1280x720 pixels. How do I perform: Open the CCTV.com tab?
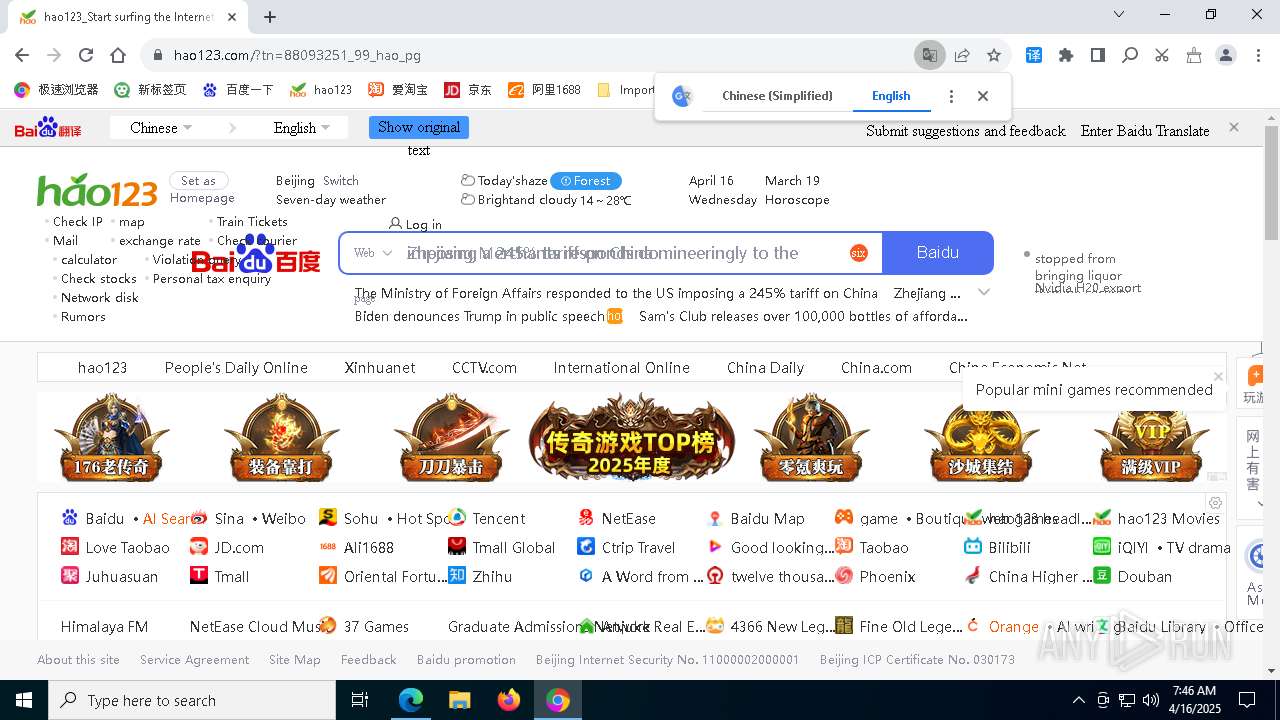coord(484,368)
